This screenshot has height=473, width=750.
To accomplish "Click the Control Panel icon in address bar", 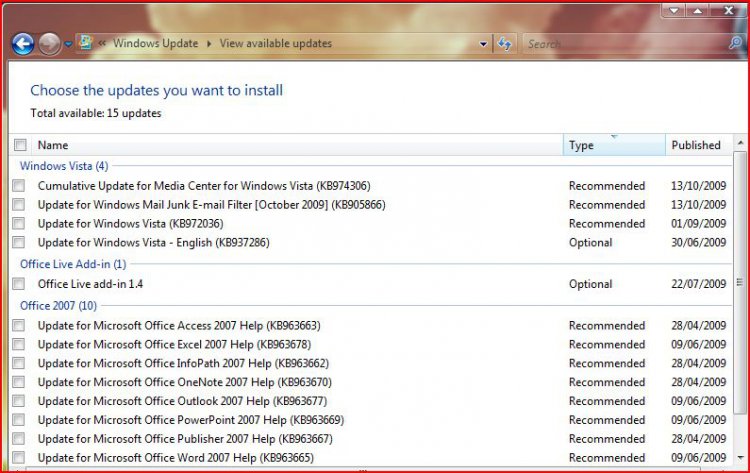I will point(85,42).
